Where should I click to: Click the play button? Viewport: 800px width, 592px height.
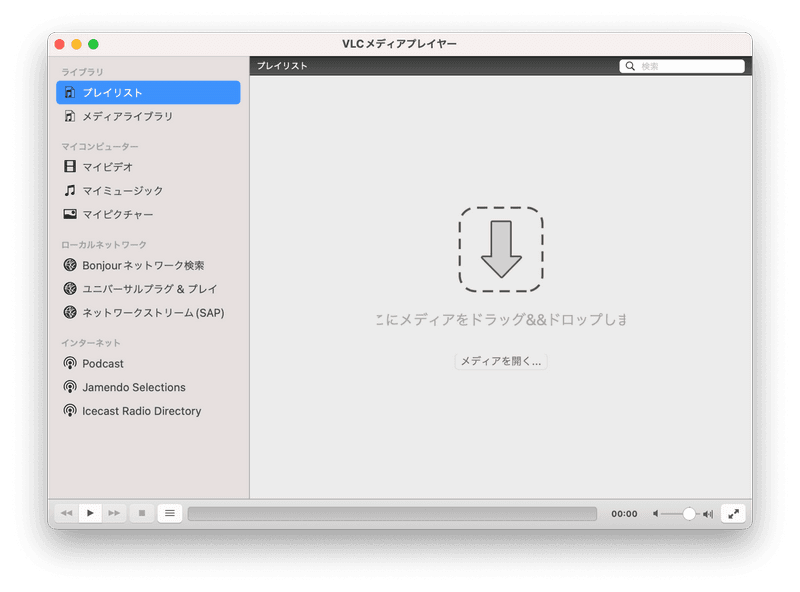[x=90, y=513]
